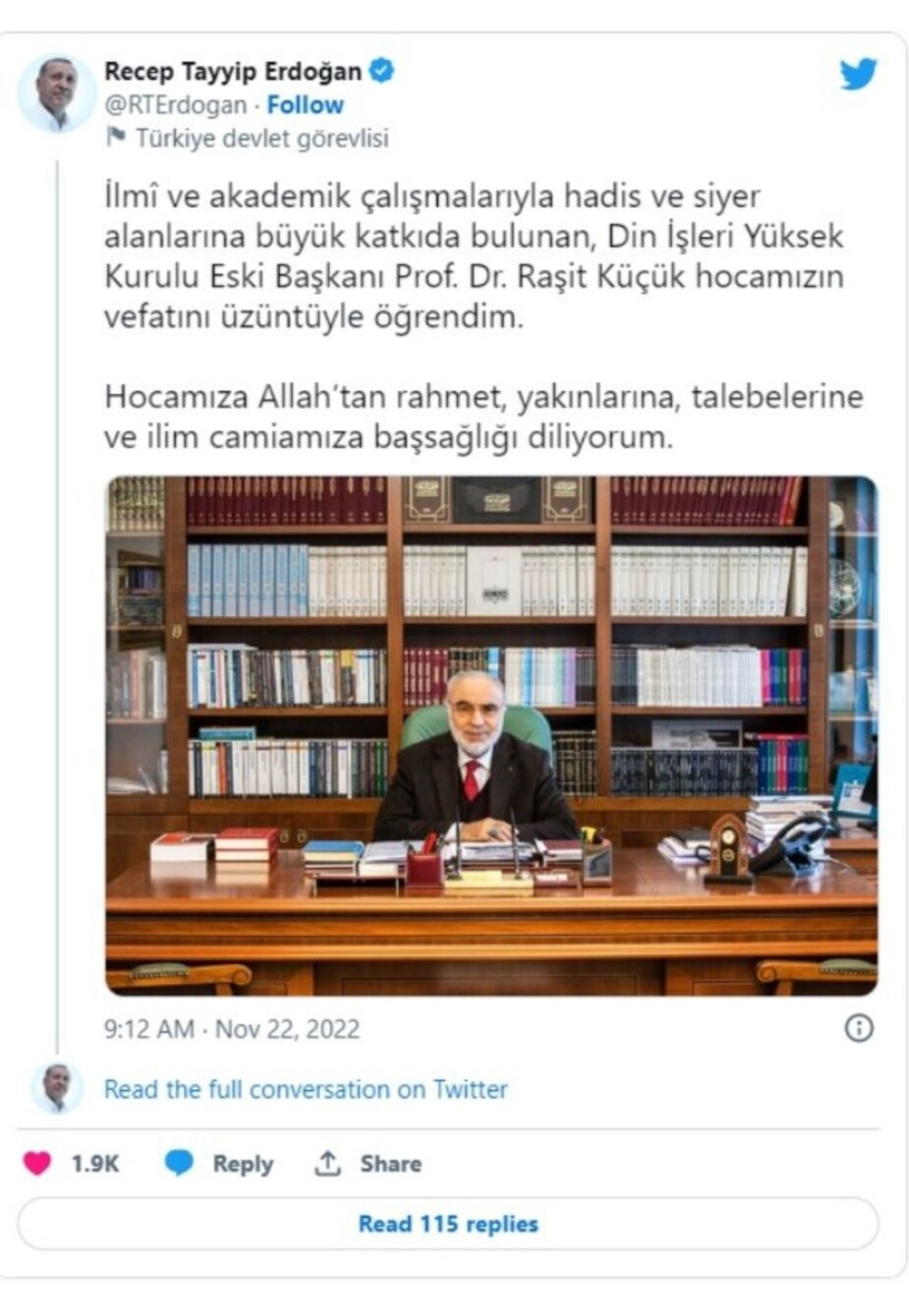Open the large profile avatar

pos(56,93)
